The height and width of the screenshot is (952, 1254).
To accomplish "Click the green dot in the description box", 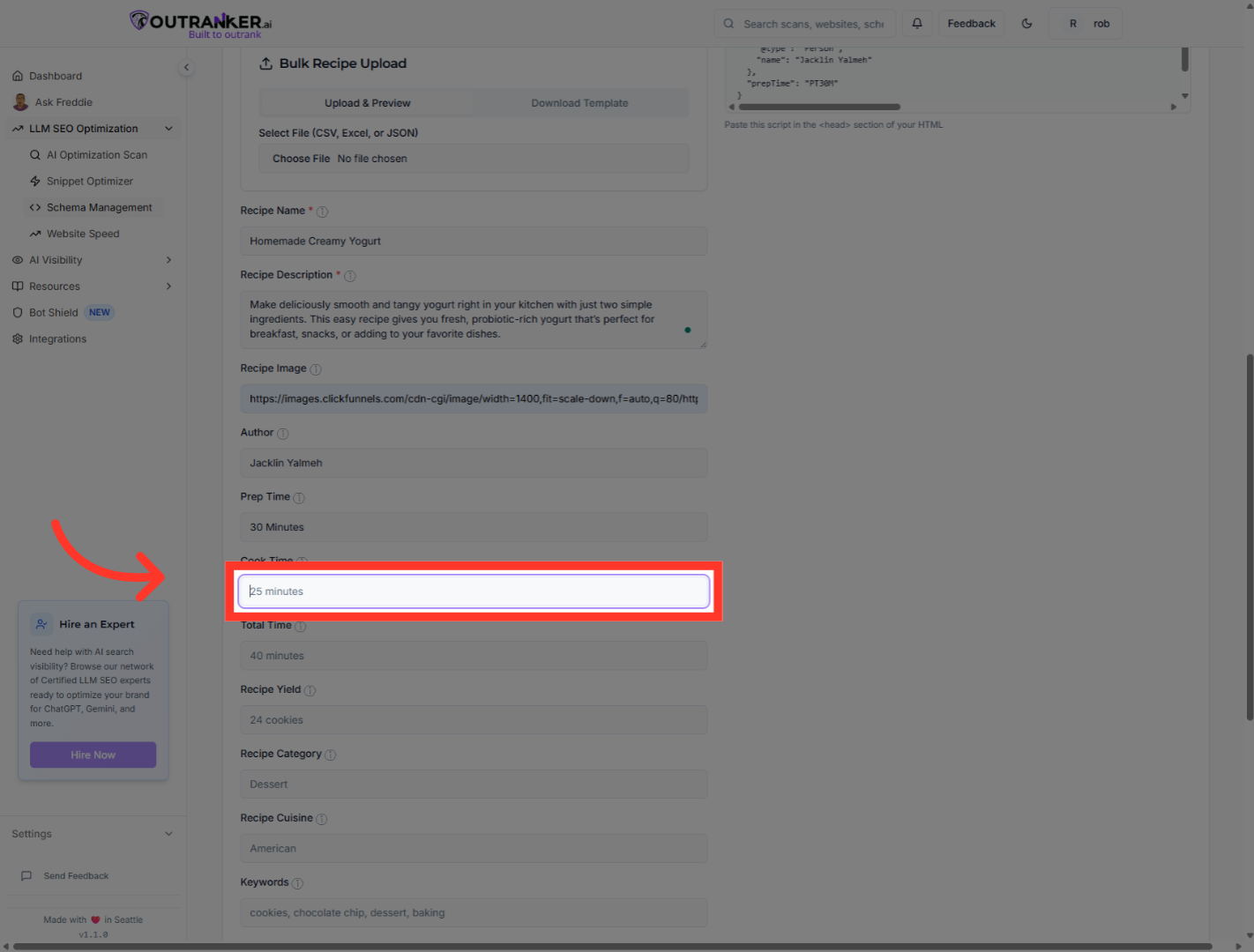I will tap(688, 331).
